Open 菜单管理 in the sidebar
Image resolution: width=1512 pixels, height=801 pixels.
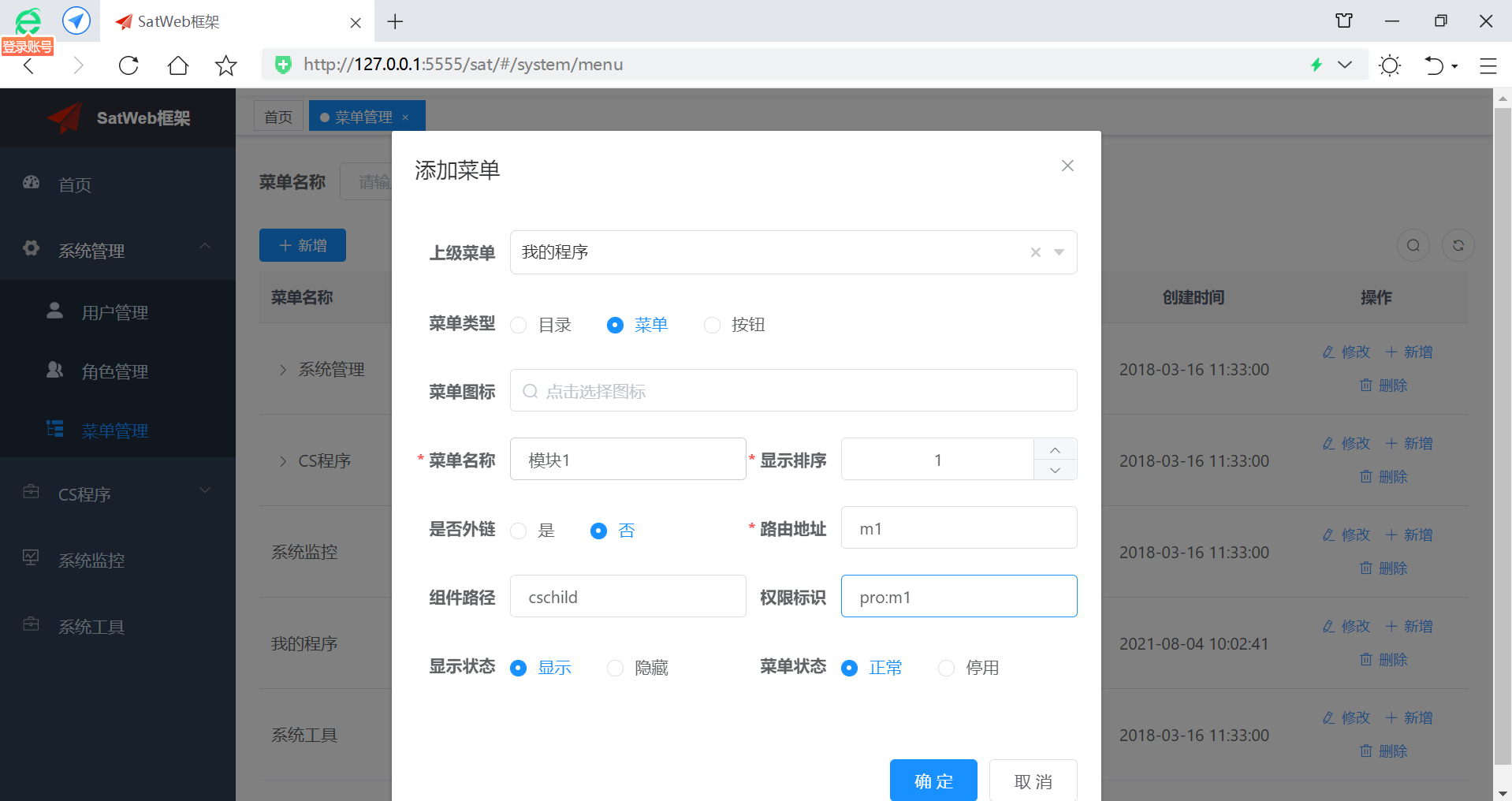[117, 430]
